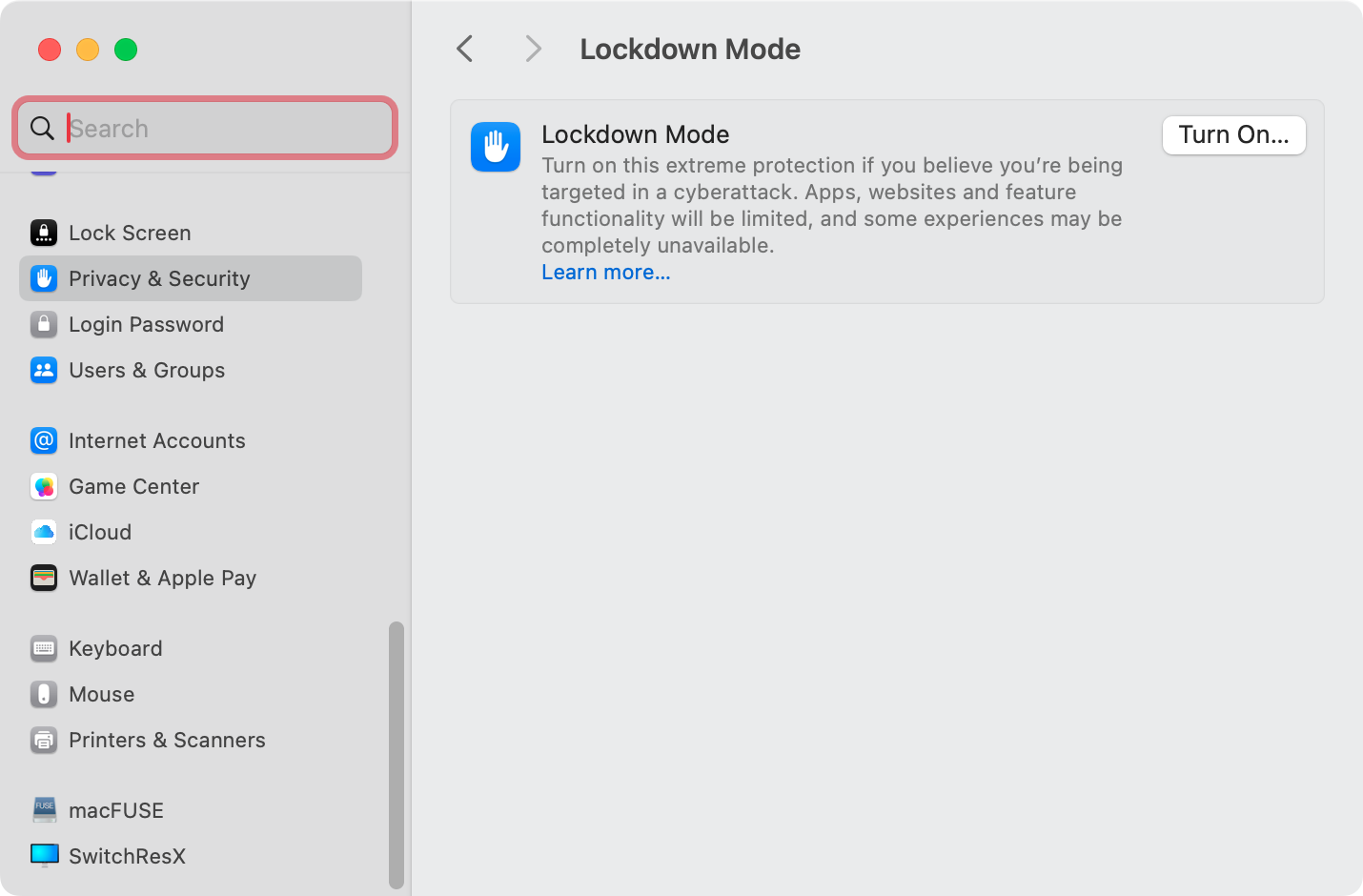Navigate back with the left chevron

[464, 49]
